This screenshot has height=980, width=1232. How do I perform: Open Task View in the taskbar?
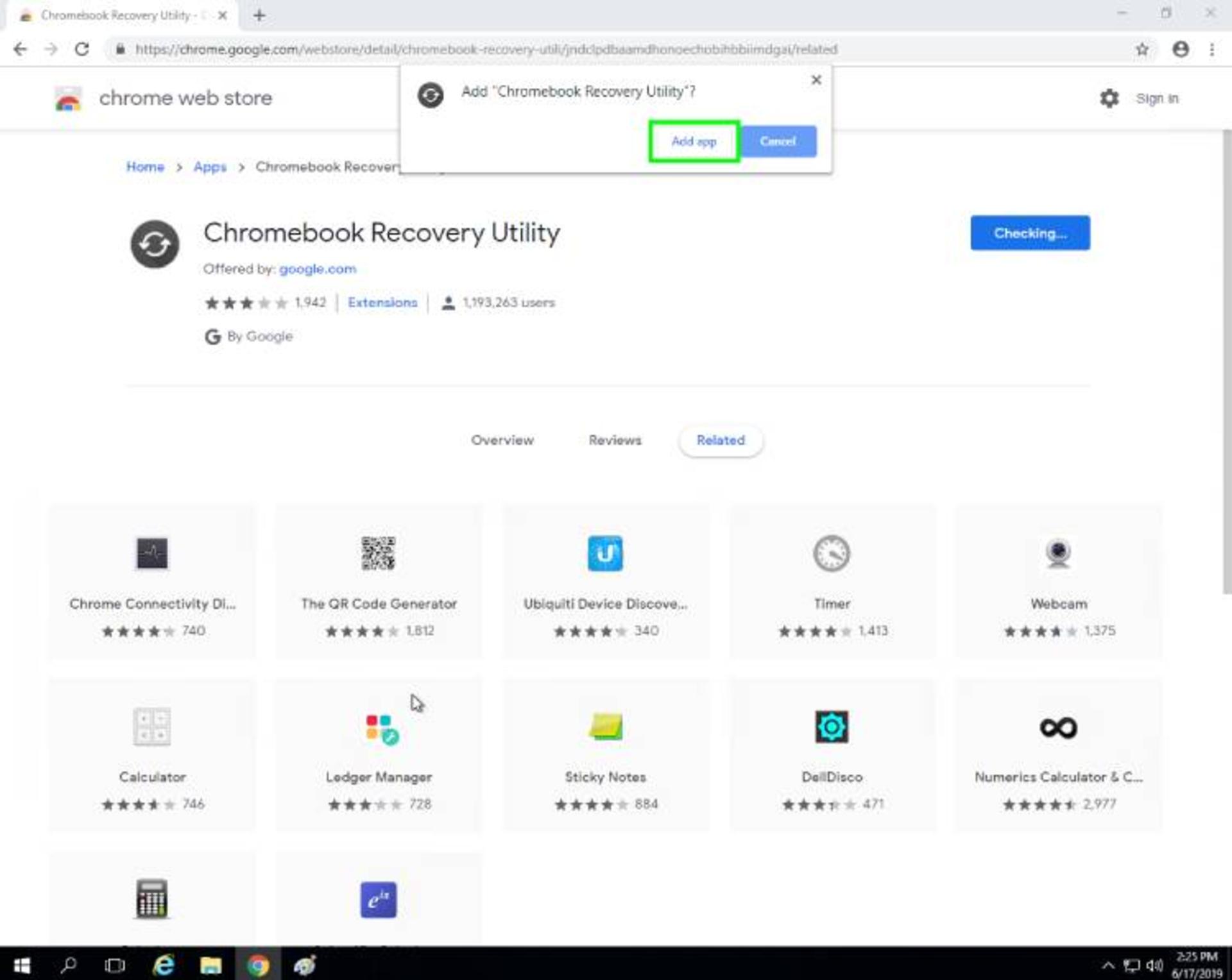point(115,965)
